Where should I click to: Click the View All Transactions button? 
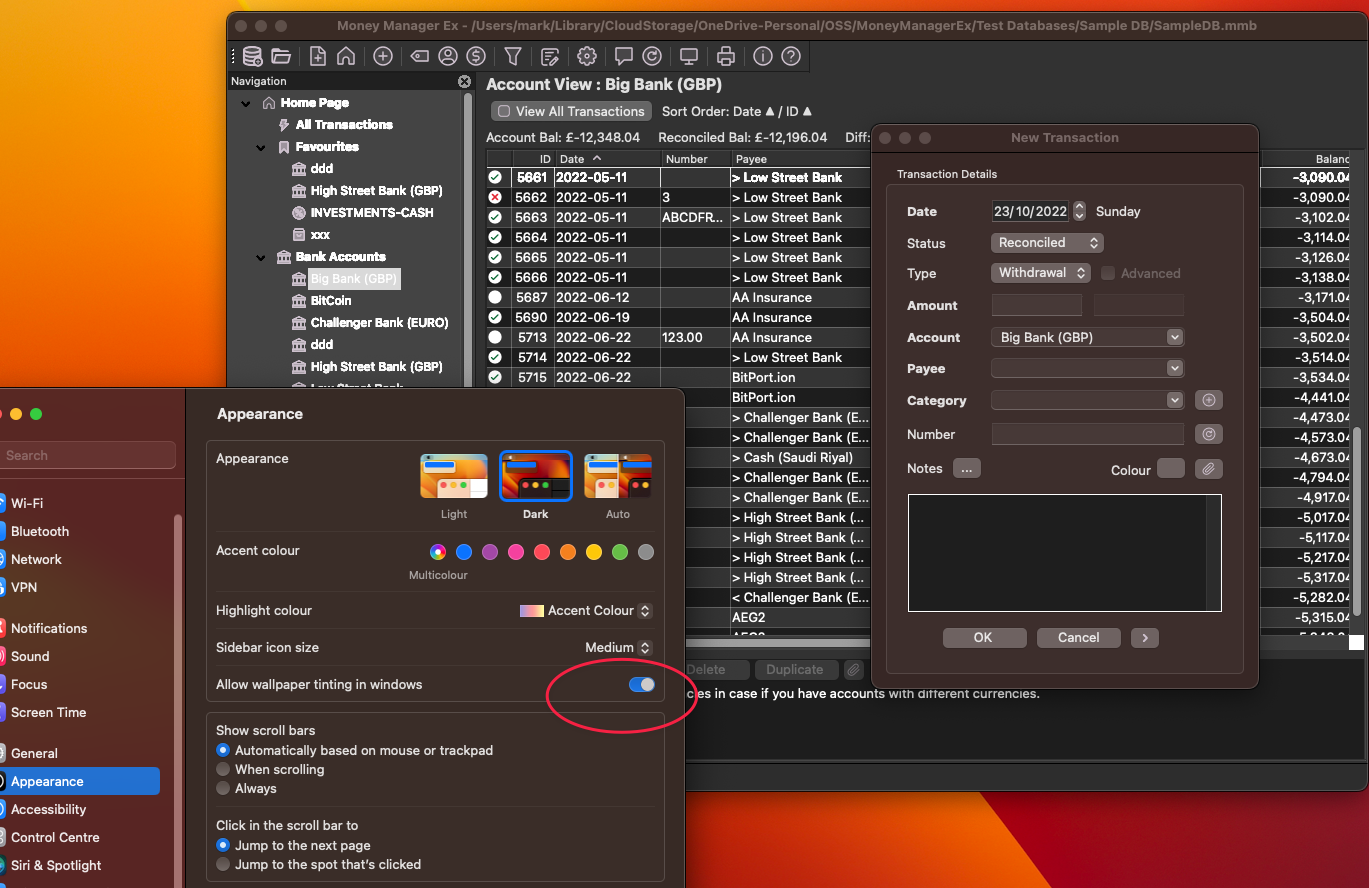click(x=570, y=111)
